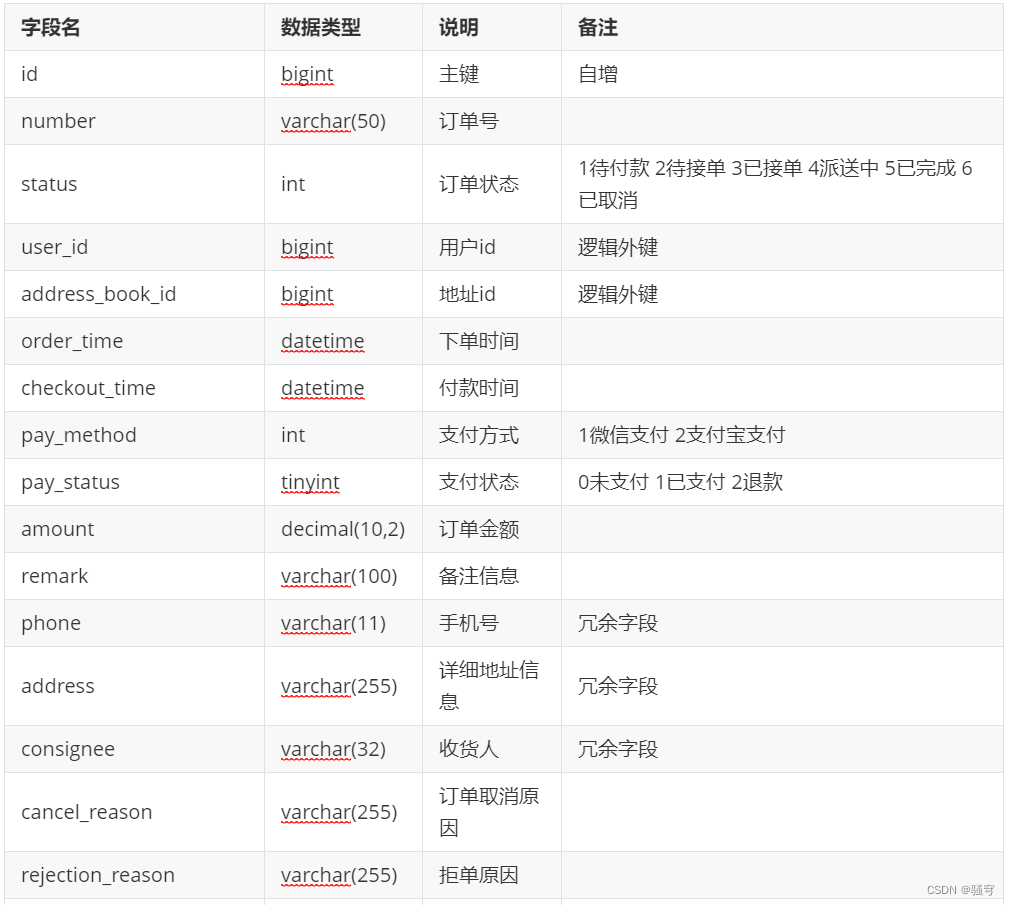The height and width of the screenshot is (905, 1010).
Task: Select the 'checkout_time' field name
Action: (88, 388)
